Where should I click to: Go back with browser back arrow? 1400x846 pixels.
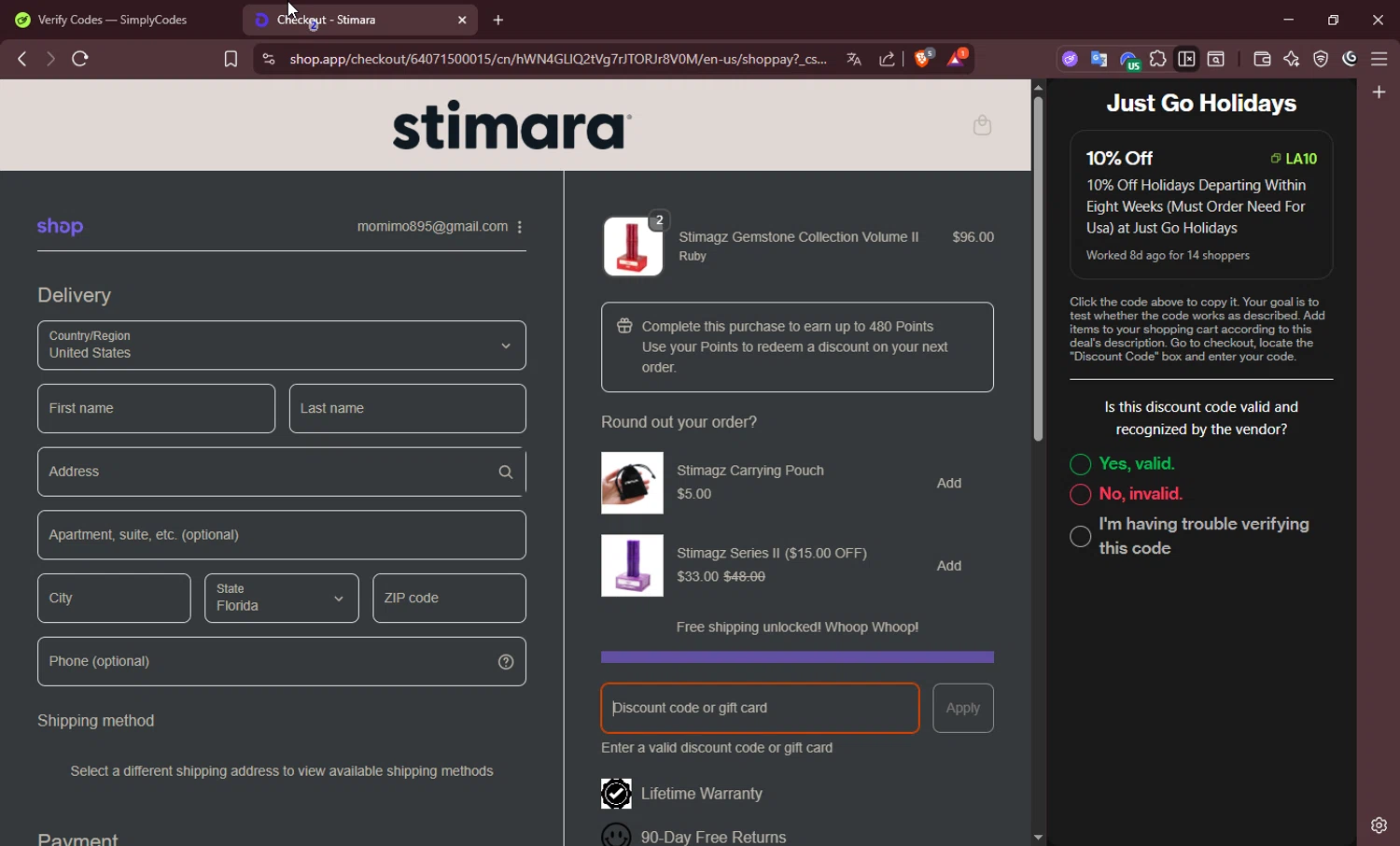(21, 59)
